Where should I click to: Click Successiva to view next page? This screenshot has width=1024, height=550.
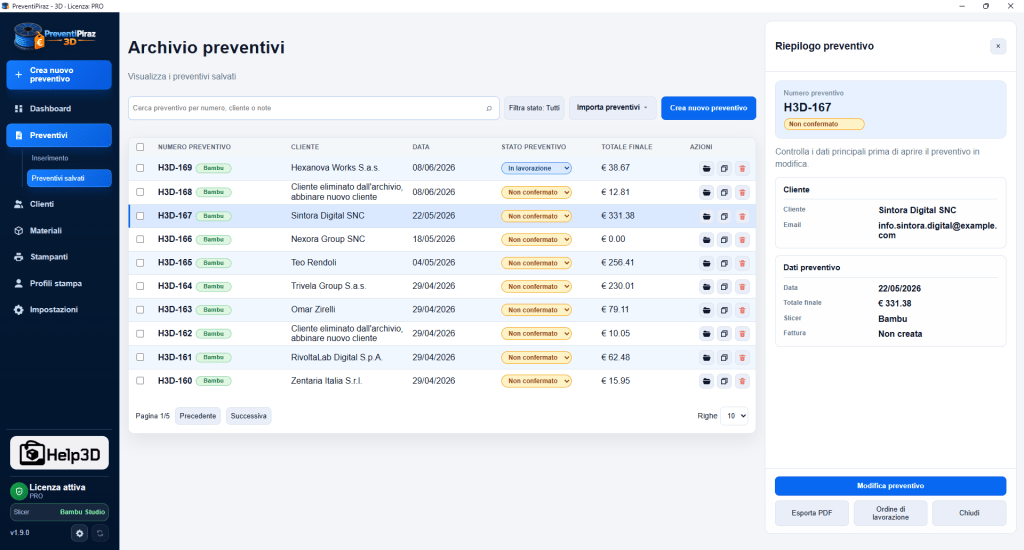(248, 416)
